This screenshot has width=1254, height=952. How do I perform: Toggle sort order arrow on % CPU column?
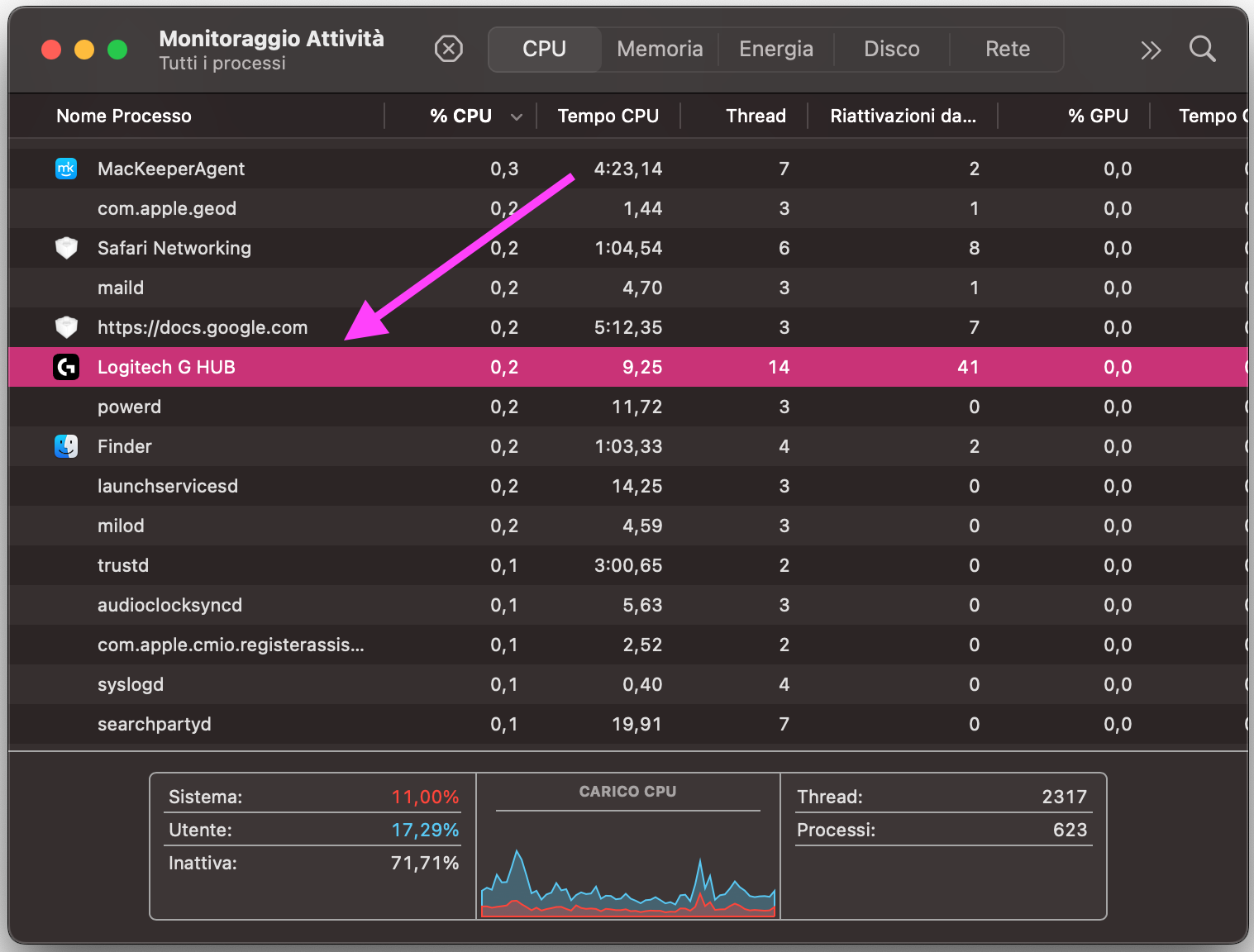tap(517, 117)
